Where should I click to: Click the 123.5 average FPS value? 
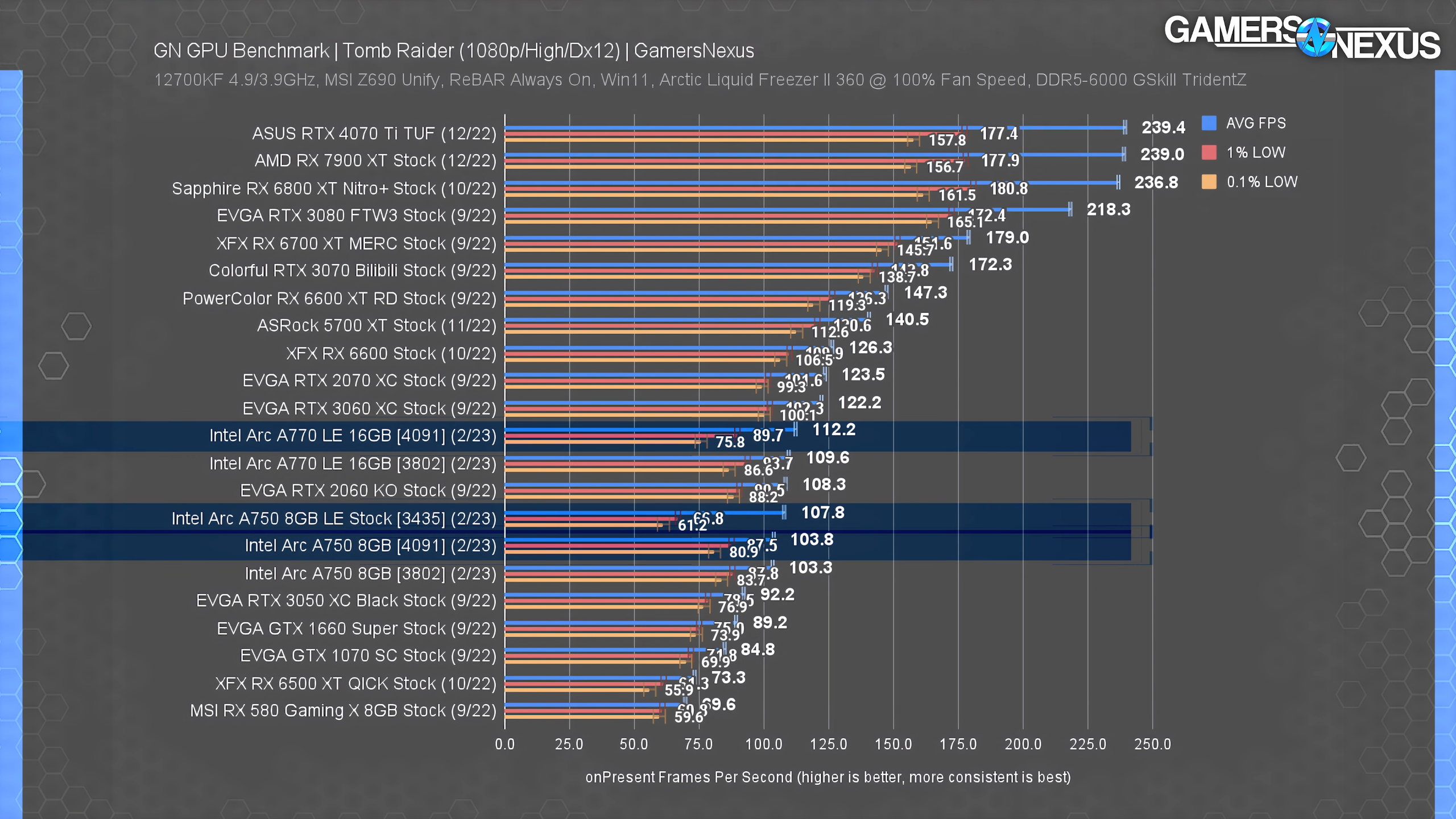point(863,375)
